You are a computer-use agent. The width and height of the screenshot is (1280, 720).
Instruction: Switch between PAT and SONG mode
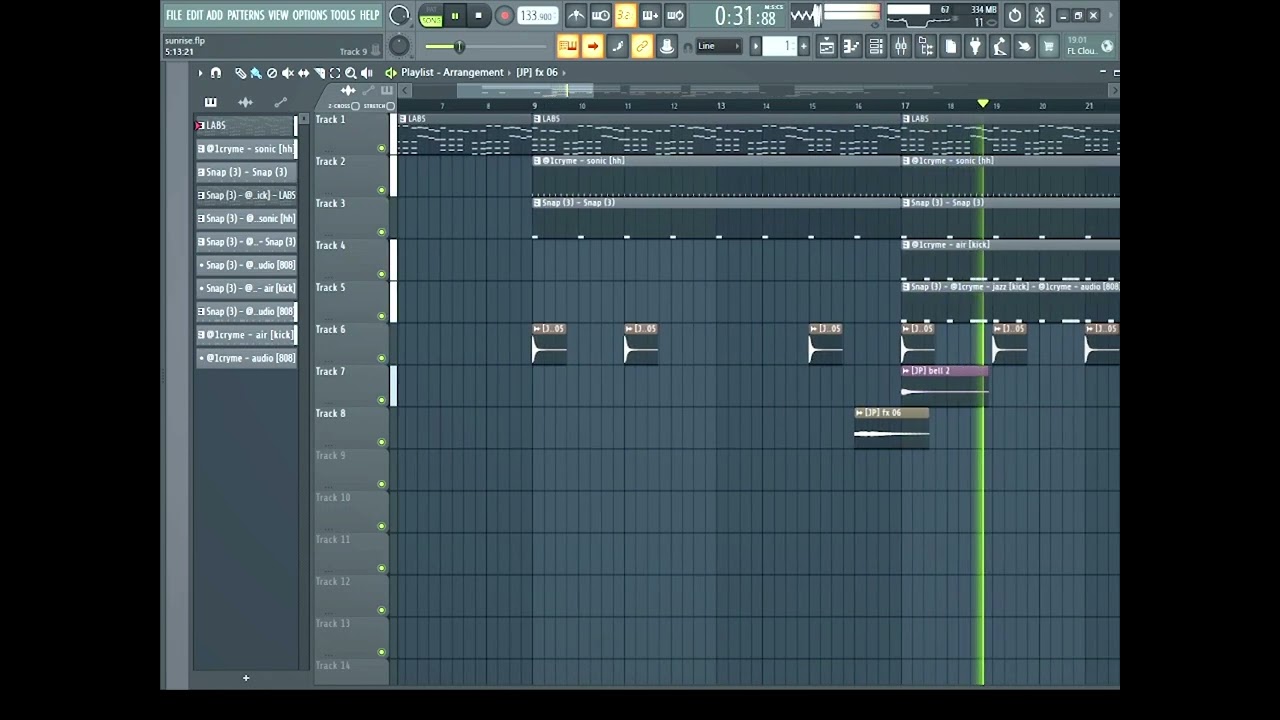click(431, 15)
